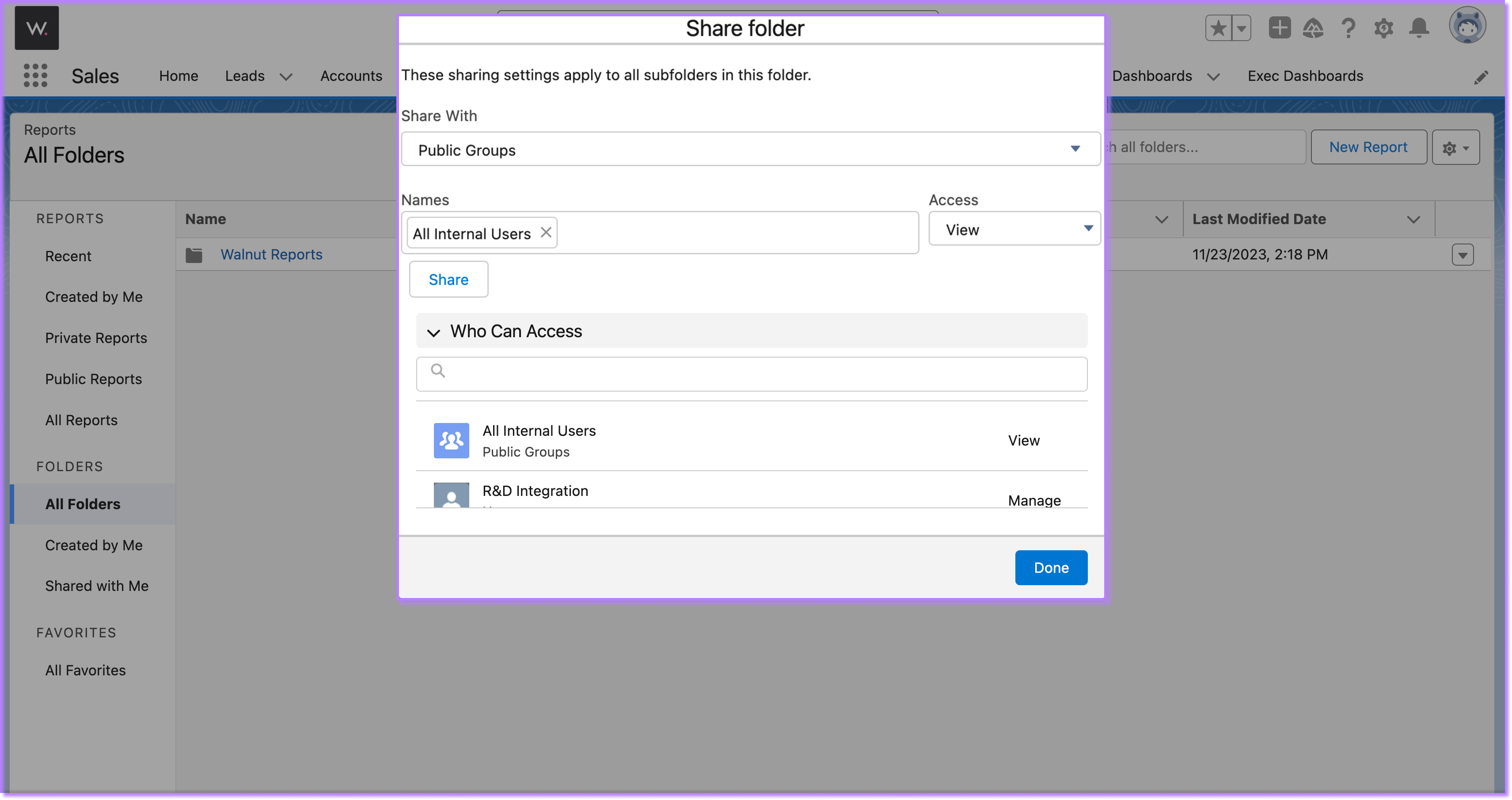
Task: Select Shared with Me in sidebar
Action: pos(97,586)
